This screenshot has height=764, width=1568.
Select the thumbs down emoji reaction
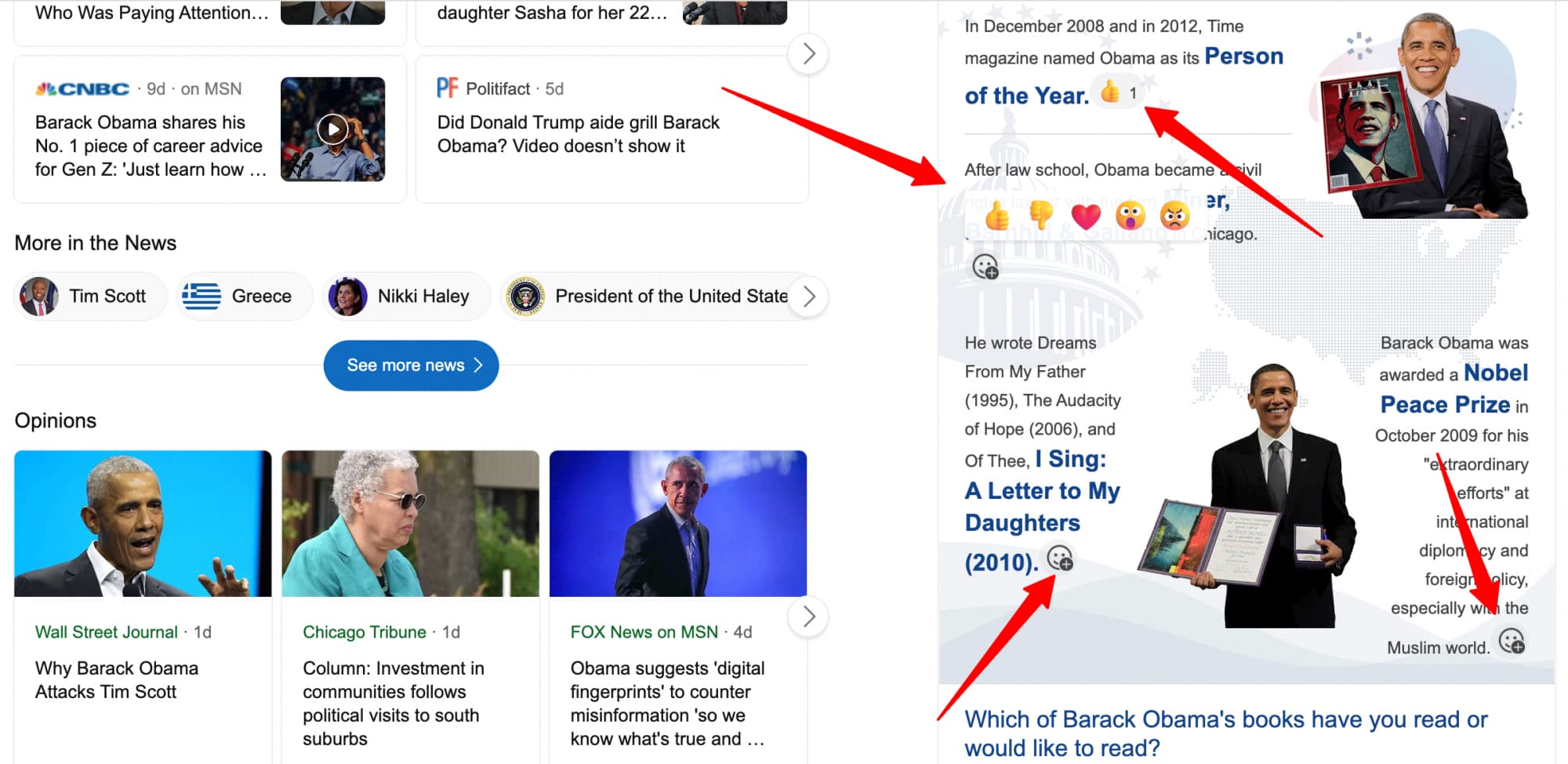[1041, 215]
